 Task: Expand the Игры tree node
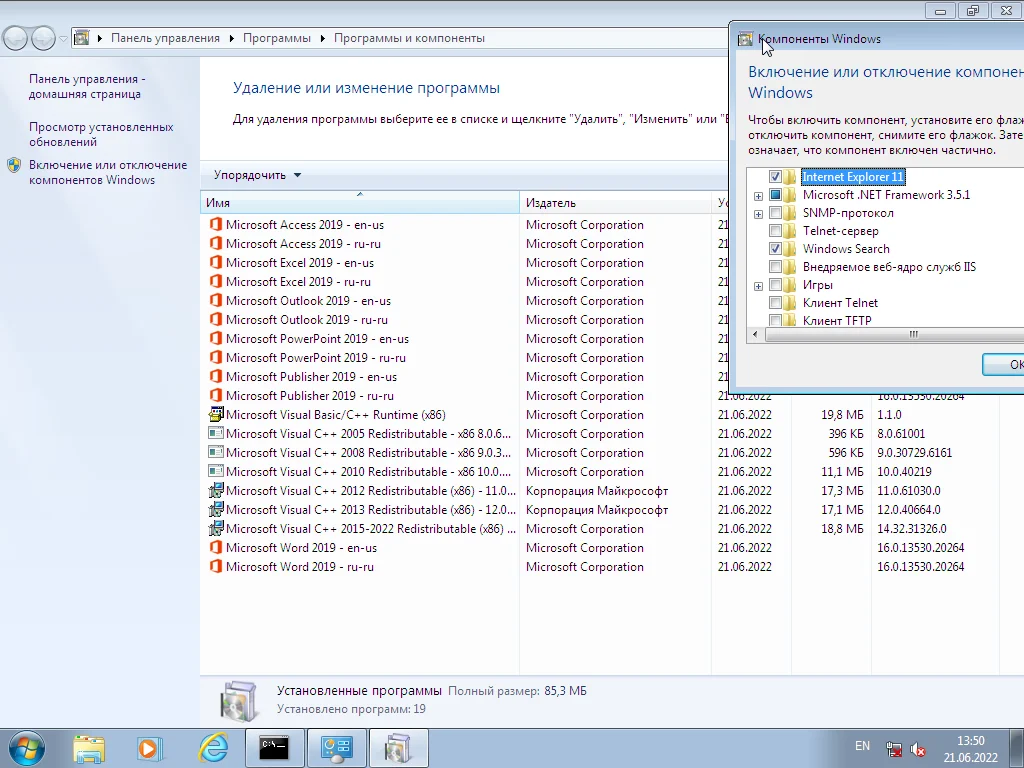click(x=758, y=286)
